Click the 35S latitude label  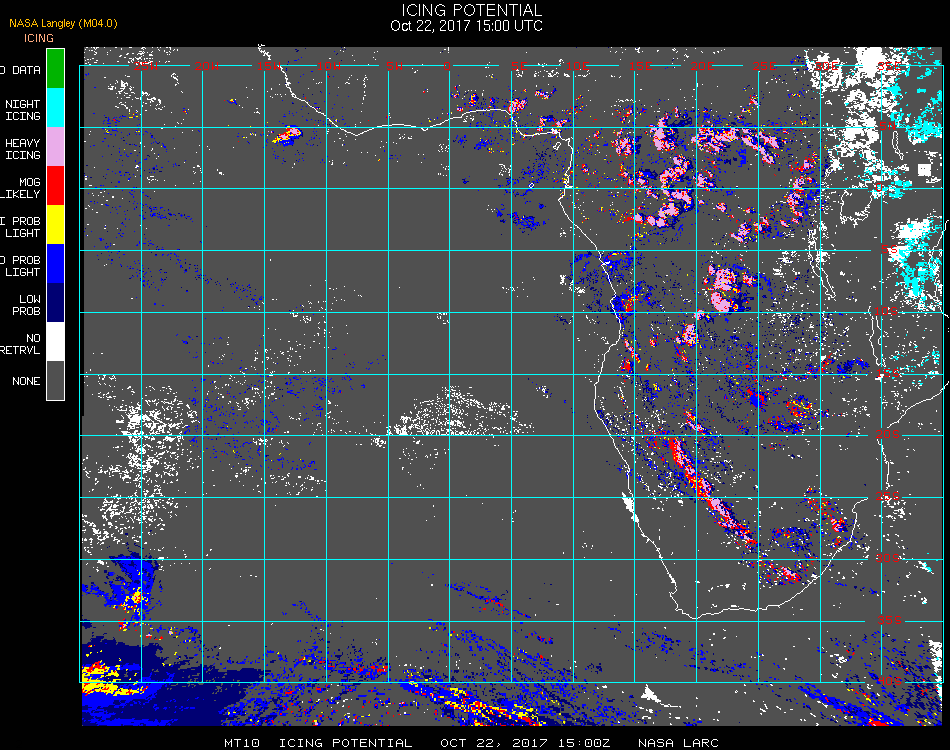tap(890, 620)
